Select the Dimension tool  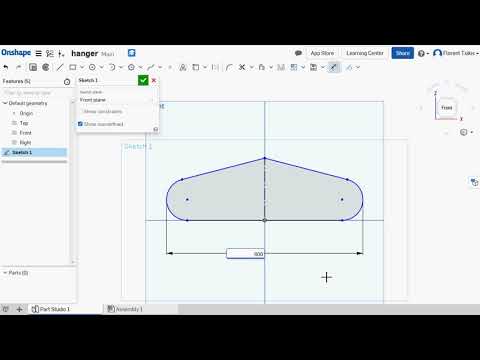(333, 67)
